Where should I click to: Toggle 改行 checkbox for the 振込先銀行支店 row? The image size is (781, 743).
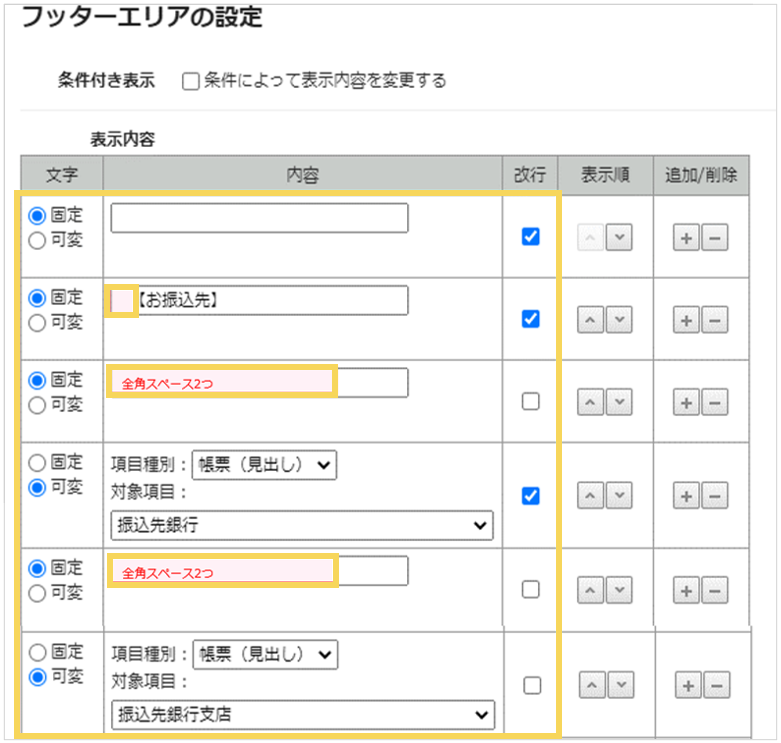pos(531,685)
